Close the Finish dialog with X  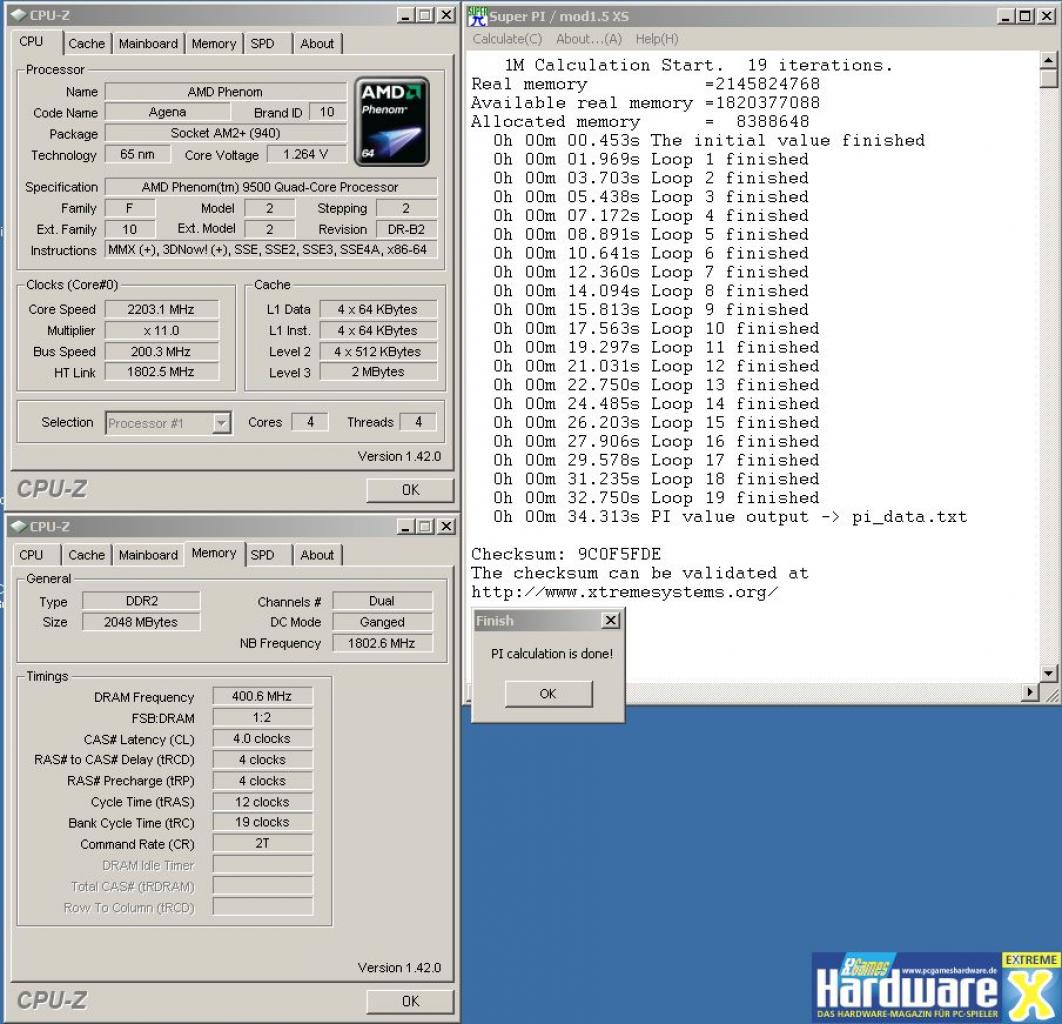coord(610,620)
